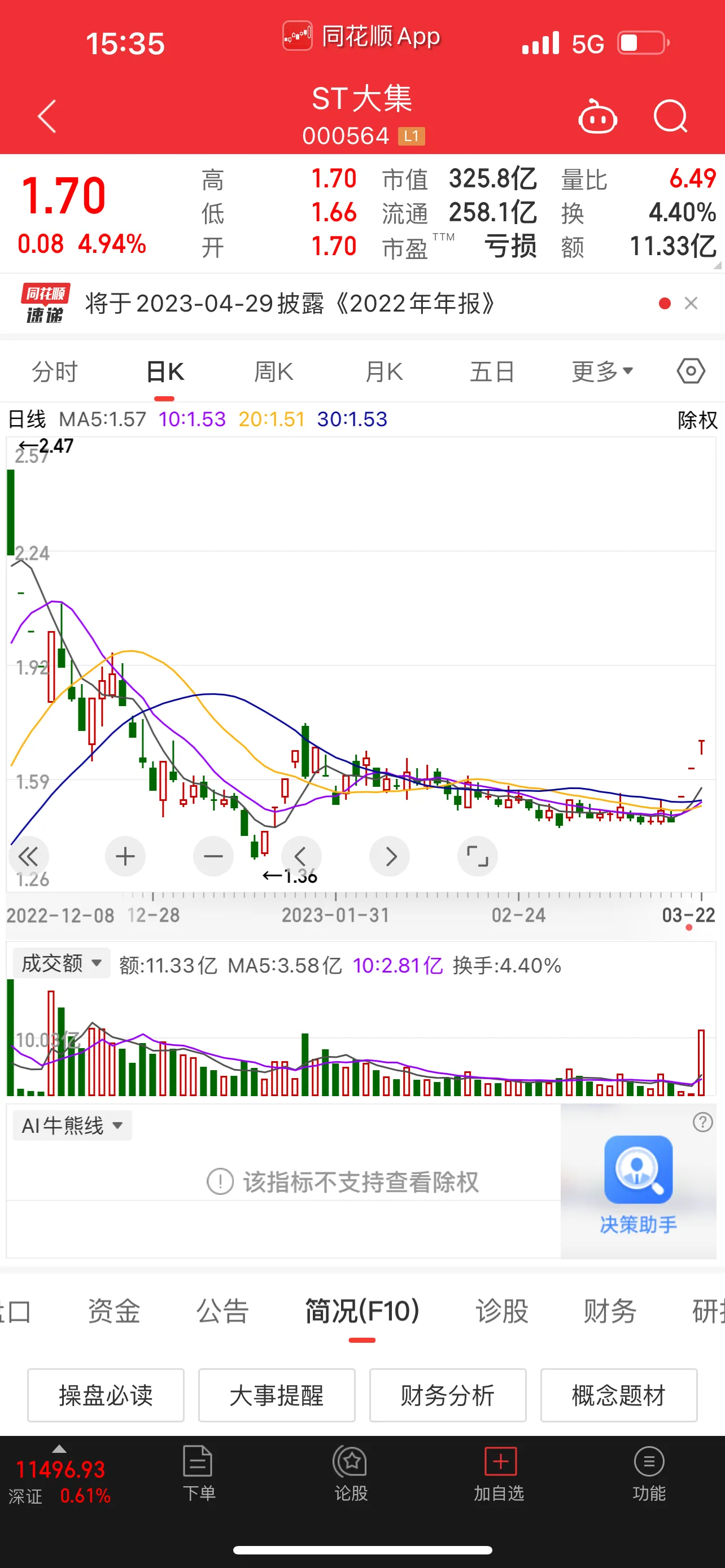Switch to 五日 five-day tab
The height and width of the screenshot is (1568, 725).
492,371
